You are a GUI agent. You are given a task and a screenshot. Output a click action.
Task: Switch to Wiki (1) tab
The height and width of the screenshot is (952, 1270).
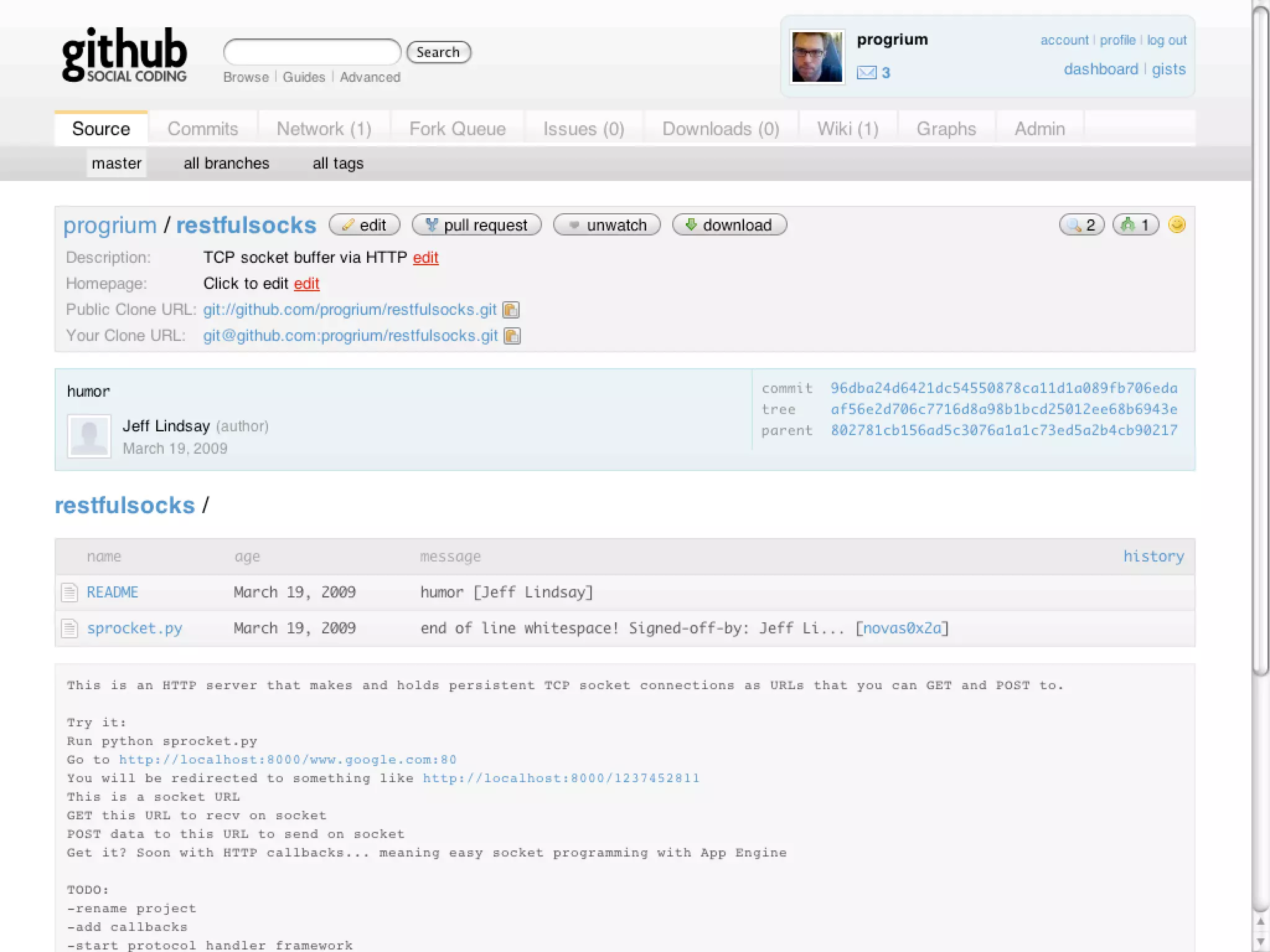point(848,128)
